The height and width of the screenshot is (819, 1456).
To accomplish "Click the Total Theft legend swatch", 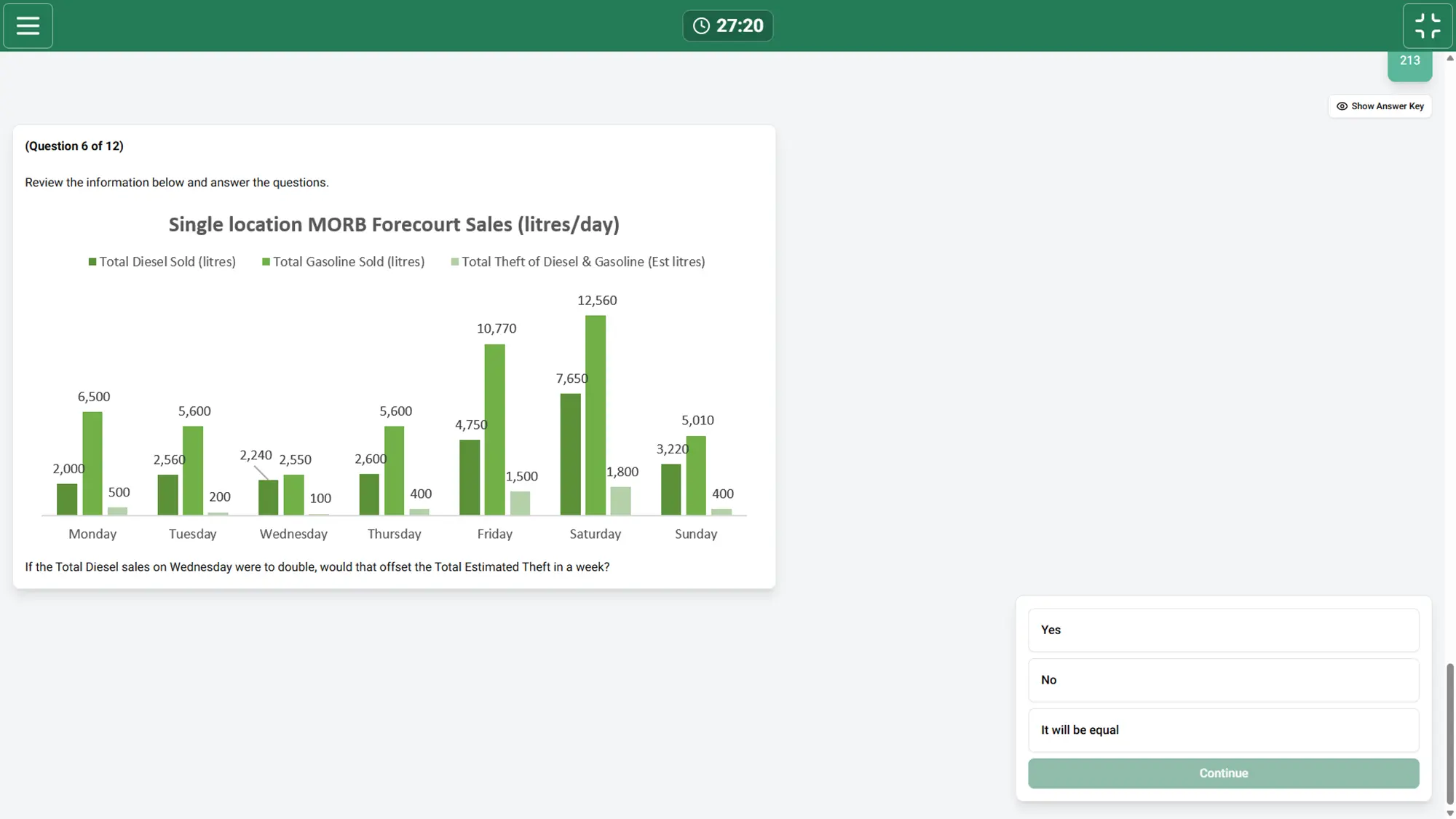I will 455,262.
